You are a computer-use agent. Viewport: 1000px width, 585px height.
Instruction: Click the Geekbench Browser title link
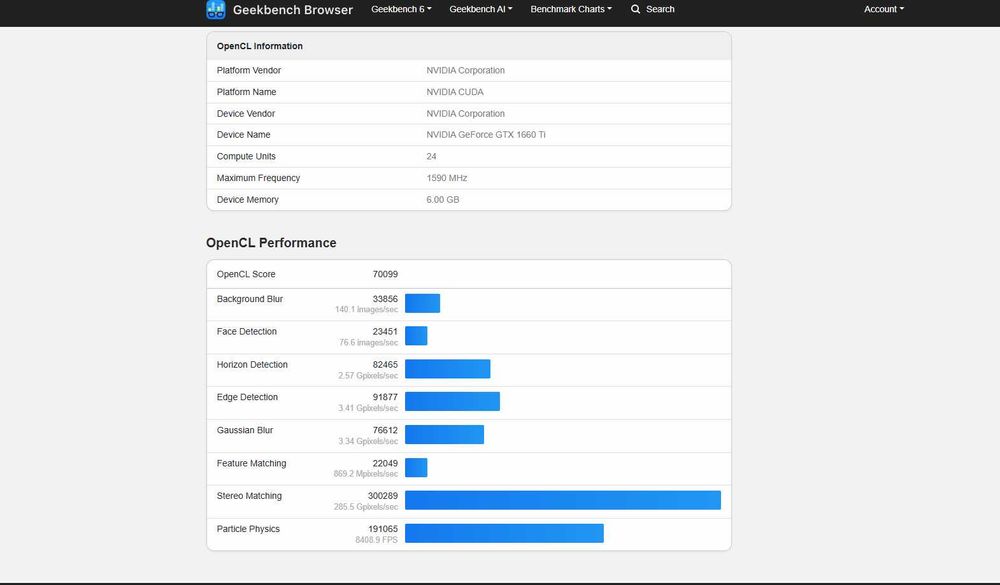pos(293,10)
